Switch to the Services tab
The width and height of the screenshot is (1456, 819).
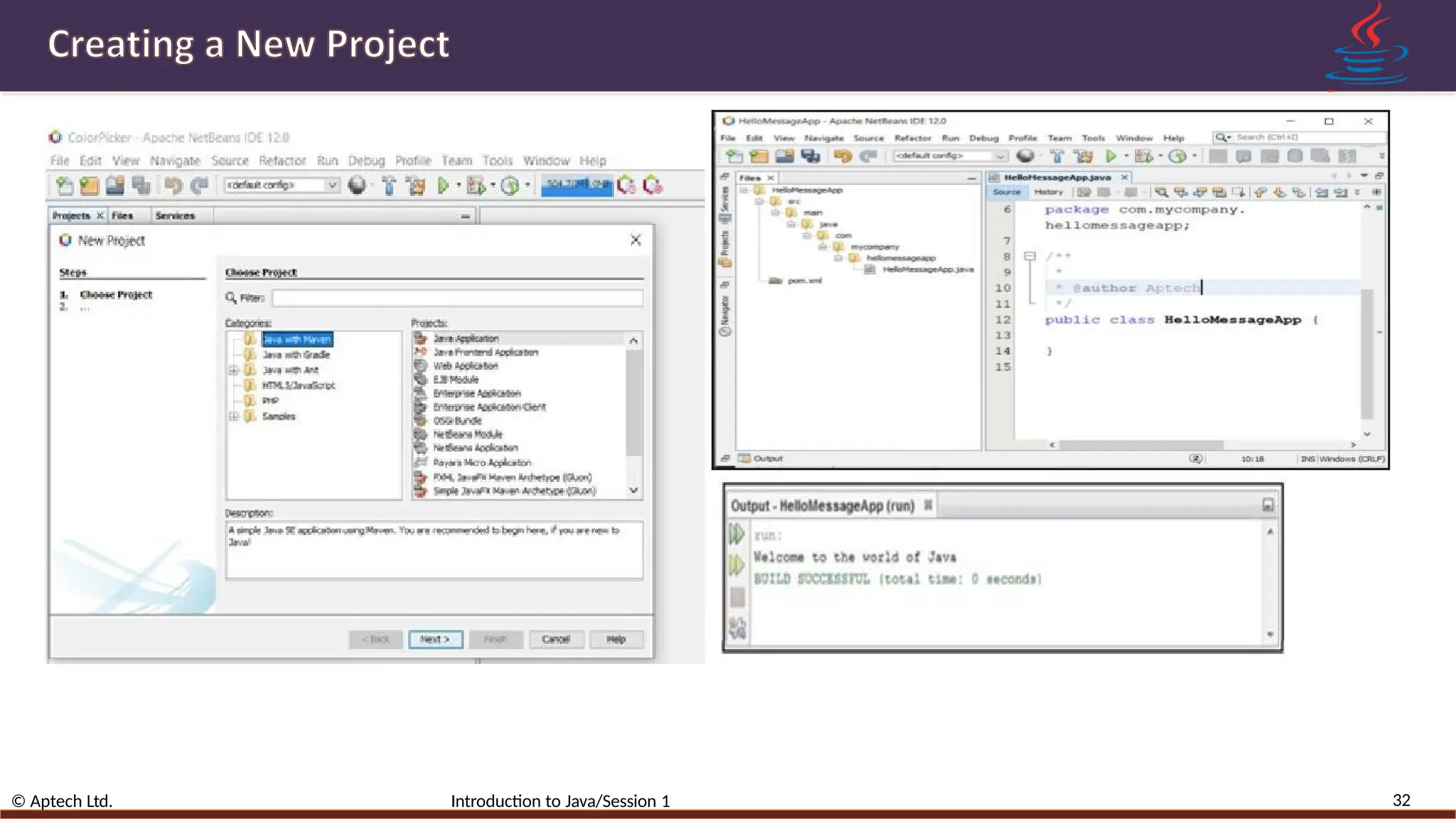tap(175, 215)
